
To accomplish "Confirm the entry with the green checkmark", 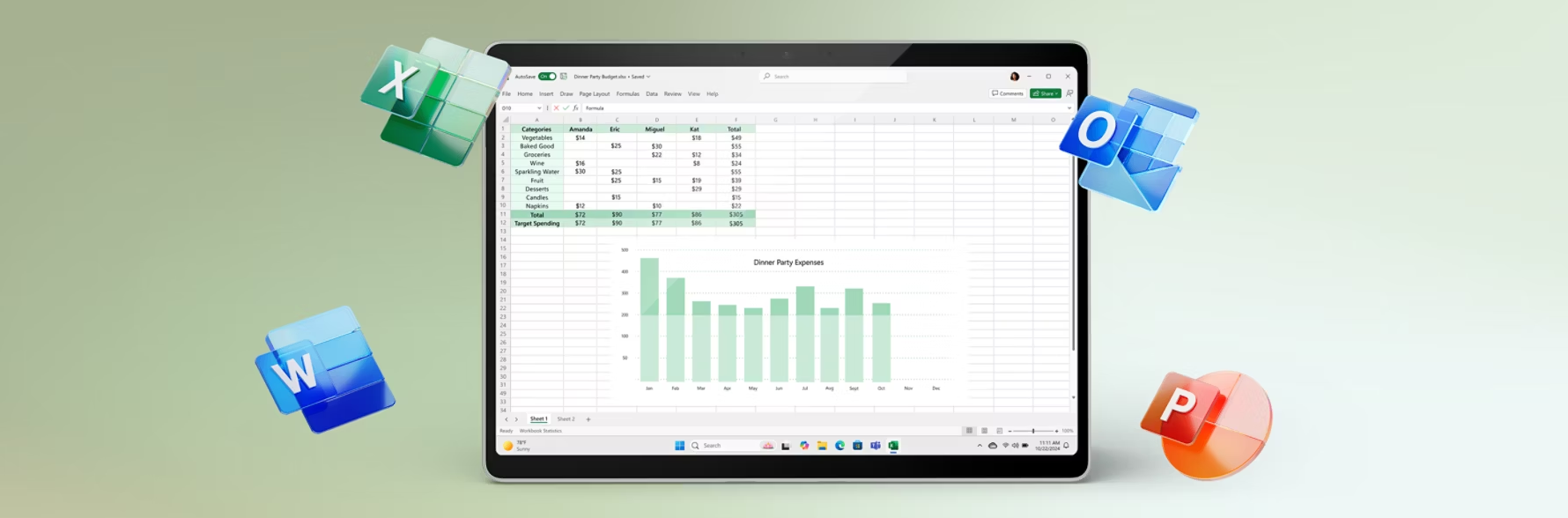I will (x=566, y=108).
